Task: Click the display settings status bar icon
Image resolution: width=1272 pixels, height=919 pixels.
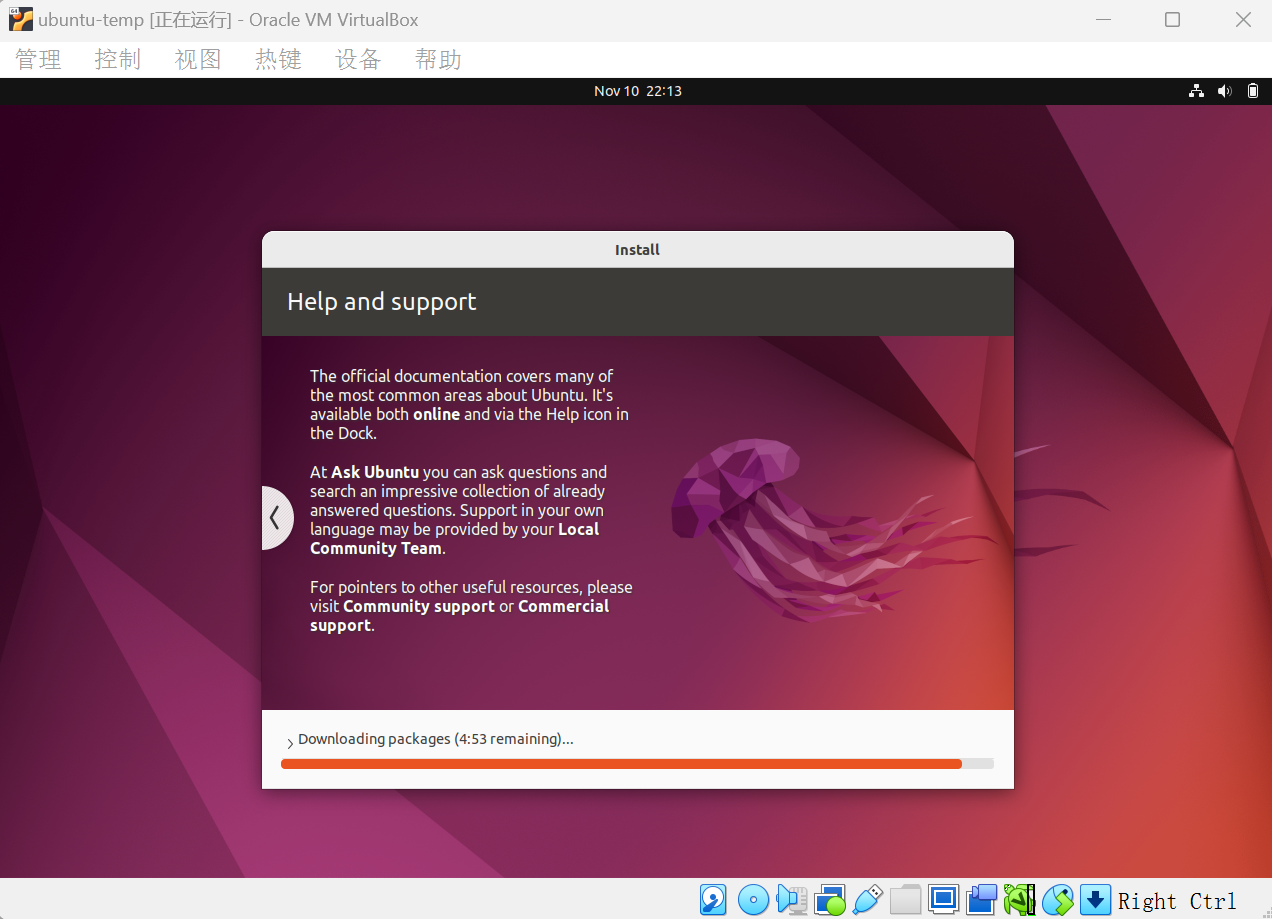Action: 943,899
